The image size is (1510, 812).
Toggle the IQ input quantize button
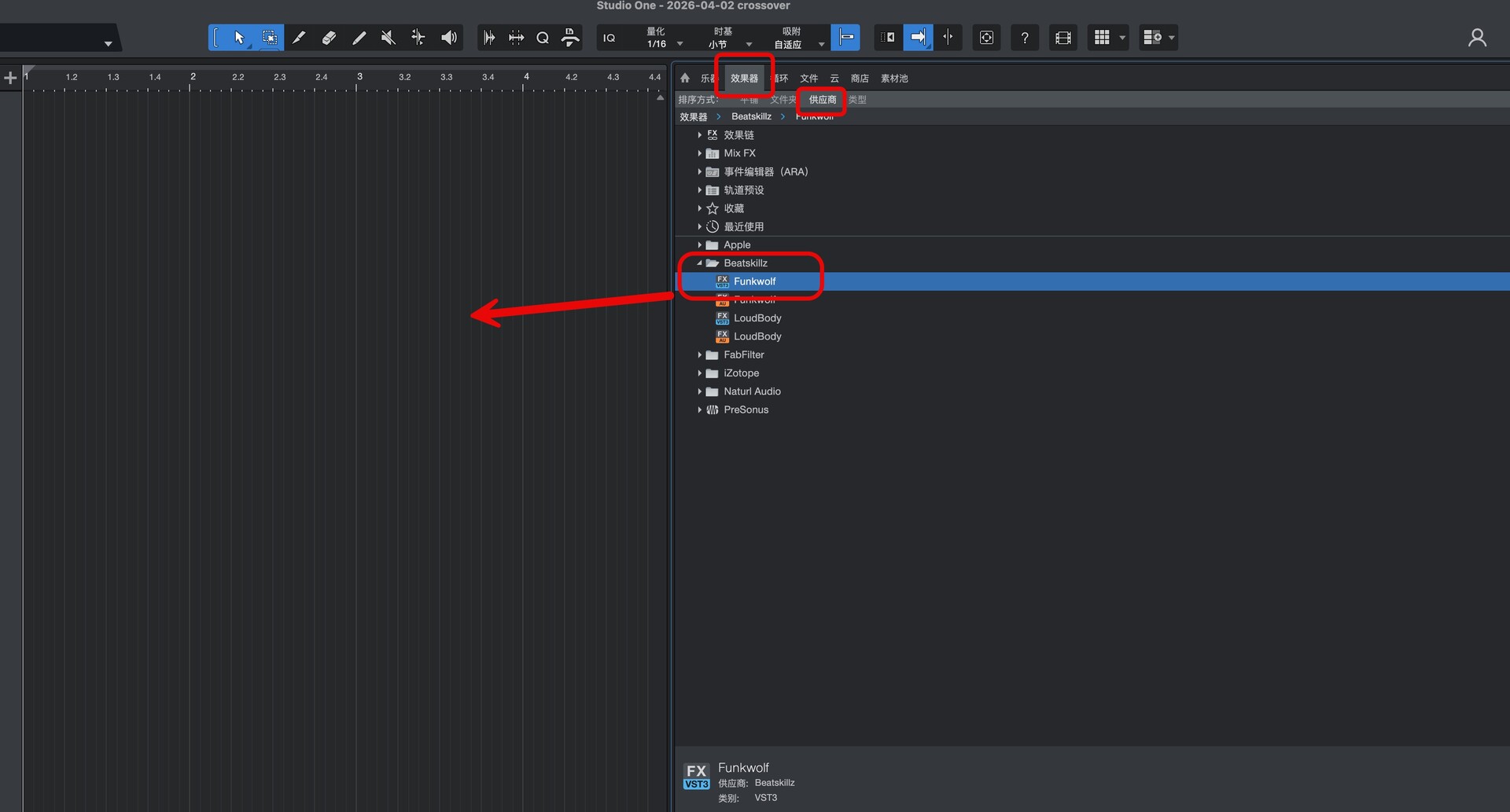coord(610,38)
